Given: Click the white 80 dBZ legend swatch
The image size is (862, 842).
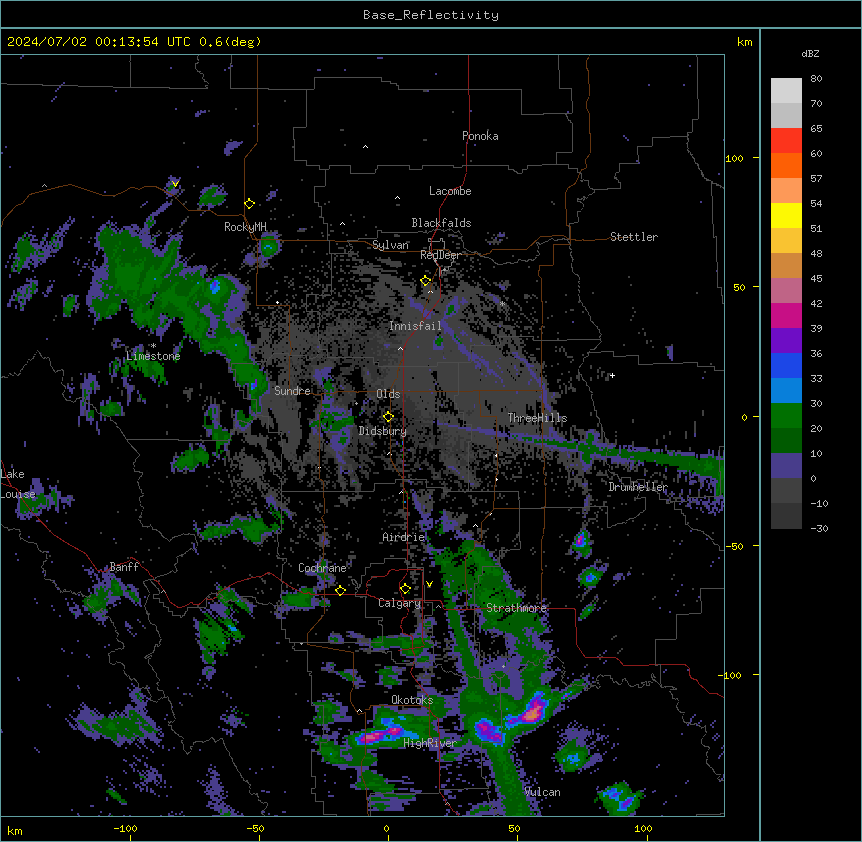Looking at the screenshot, I should click(786, 91).
